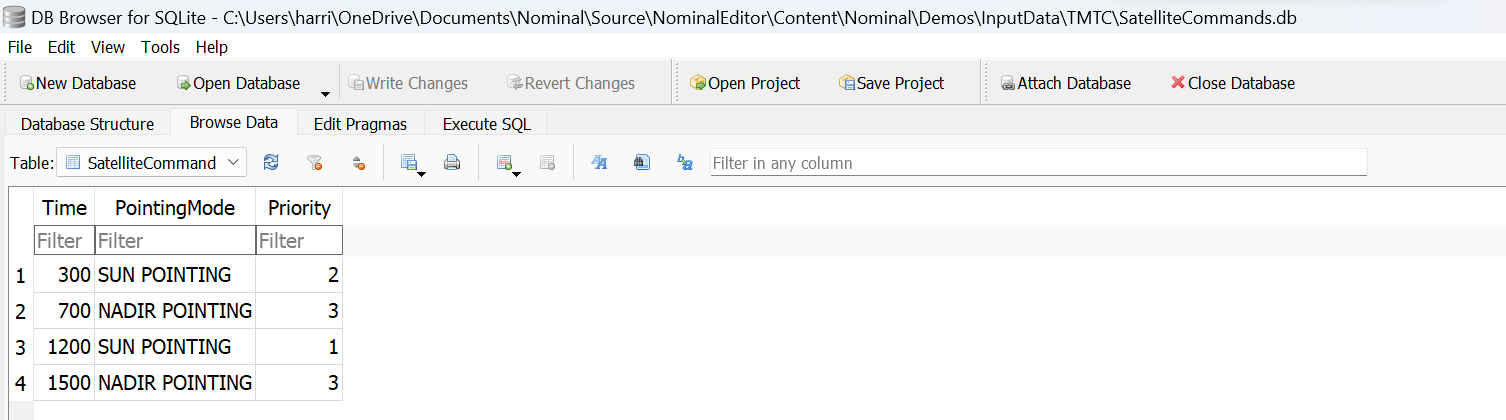This screenshot has height=420, width=1506.
Task: Switch to the Execute SQL tab
Action: coord(487,124)
